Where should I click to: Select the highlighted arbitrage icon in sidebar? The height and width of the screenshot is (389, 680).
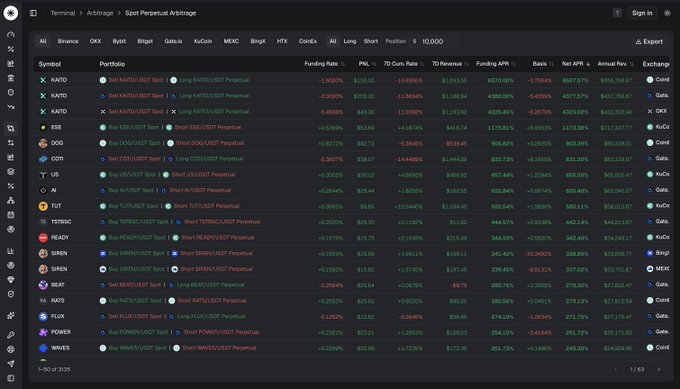[11, 128]
